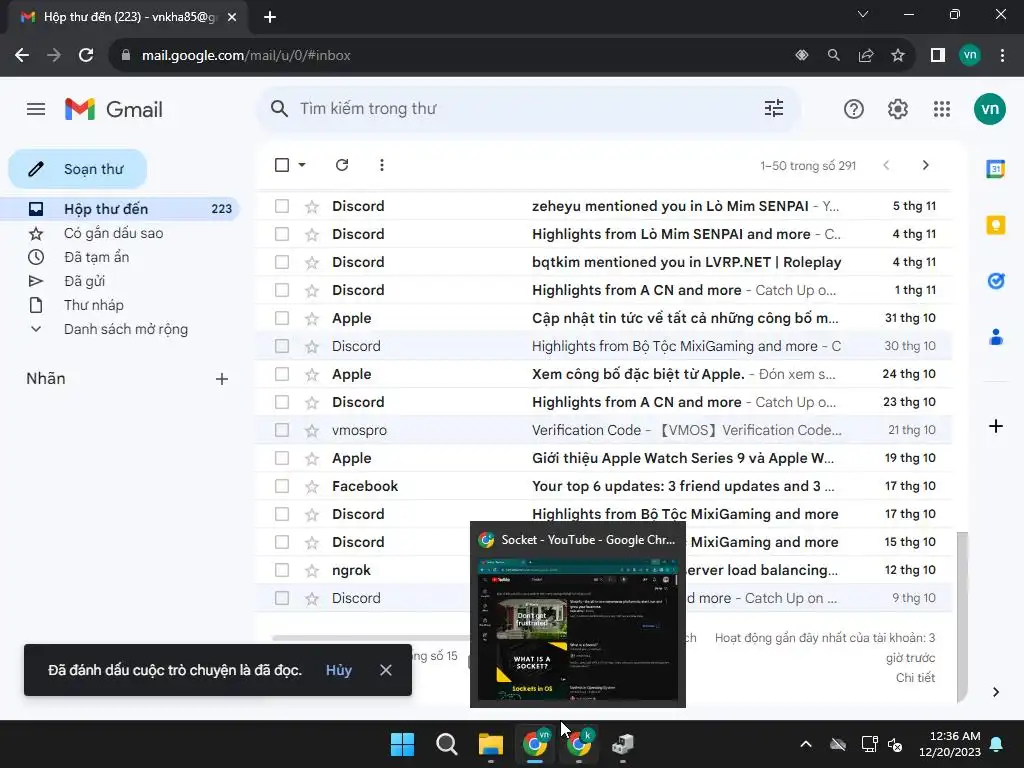Switch to the Hộp thư đến Chrome tab

click(127, 17)
